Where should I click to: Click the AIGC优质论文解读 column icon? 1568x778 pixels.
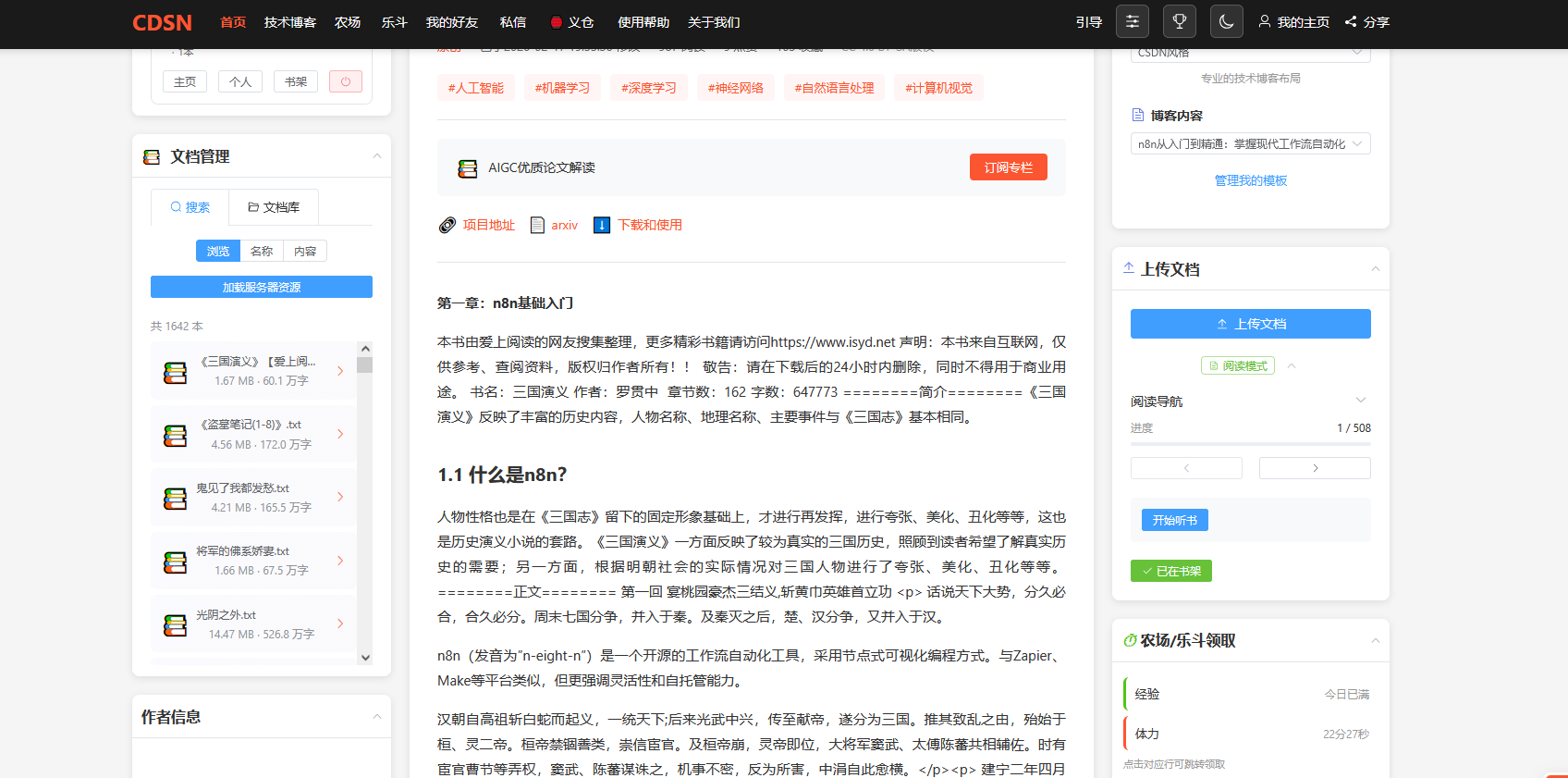tap(468, 168)
